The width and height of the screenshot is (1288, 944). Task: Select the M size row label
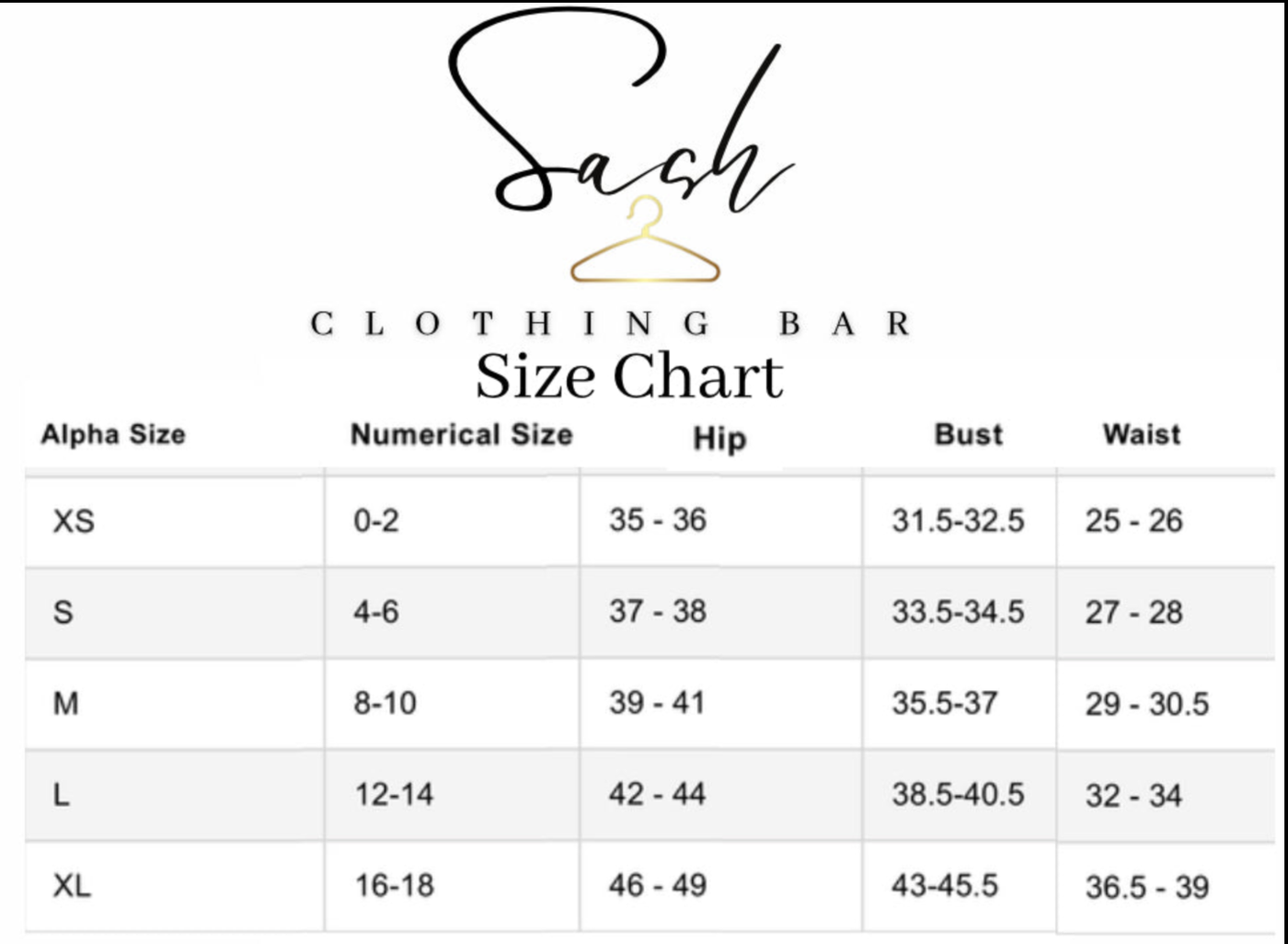66,704
